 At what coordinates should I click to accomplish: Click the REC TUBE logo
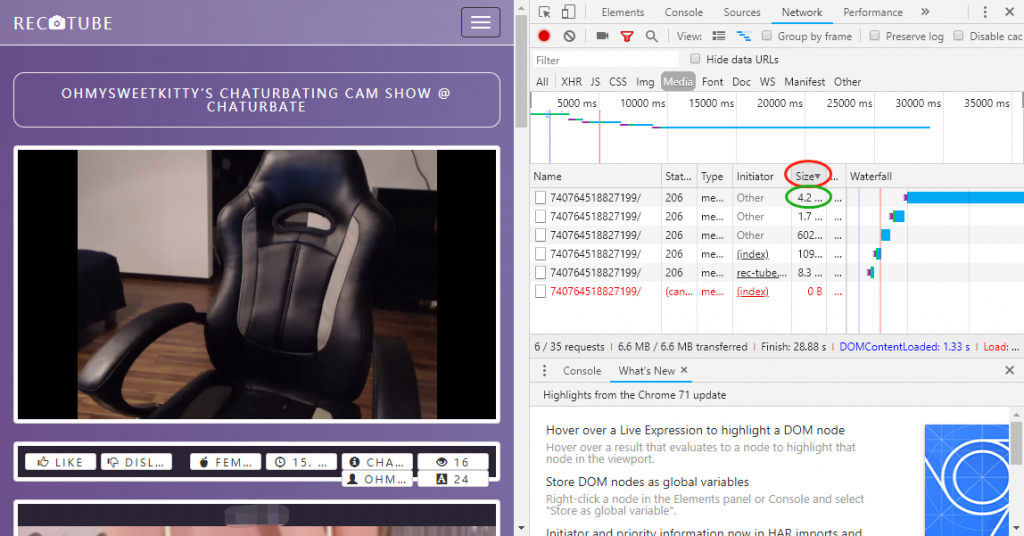pyautogui.click(x=63, y=24)
